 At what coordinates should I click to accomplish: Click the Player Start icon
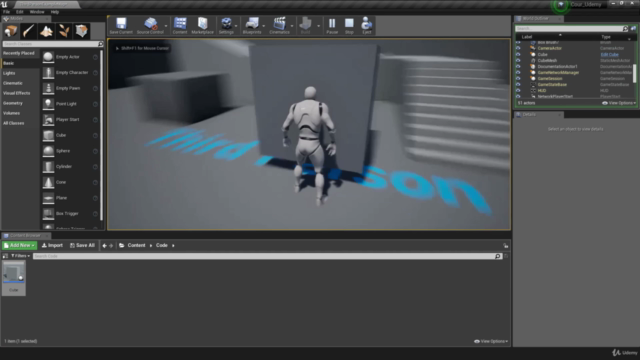pos(48,120)
